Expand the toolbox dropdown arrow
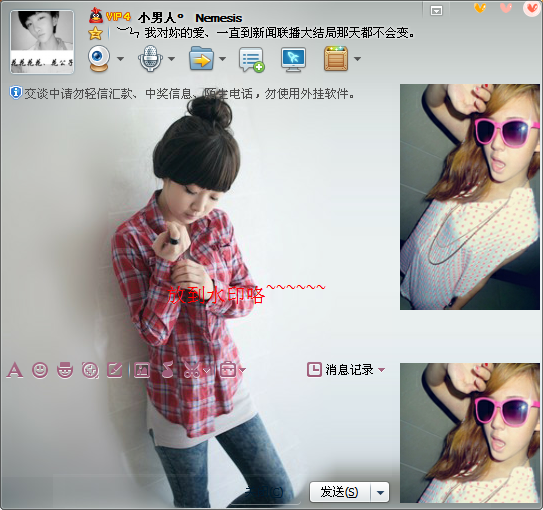 243,370
